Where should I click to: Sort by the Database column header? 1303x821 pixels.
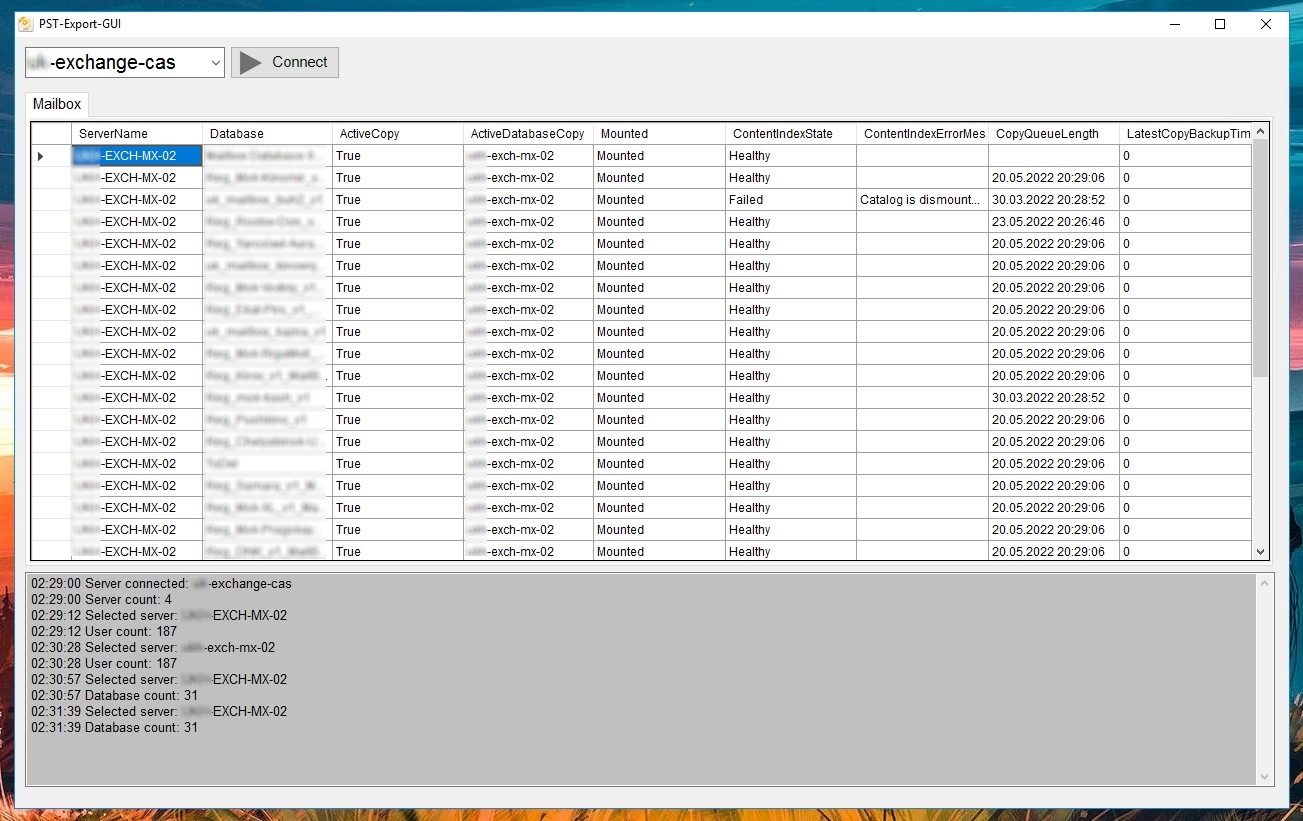point(268,133)
